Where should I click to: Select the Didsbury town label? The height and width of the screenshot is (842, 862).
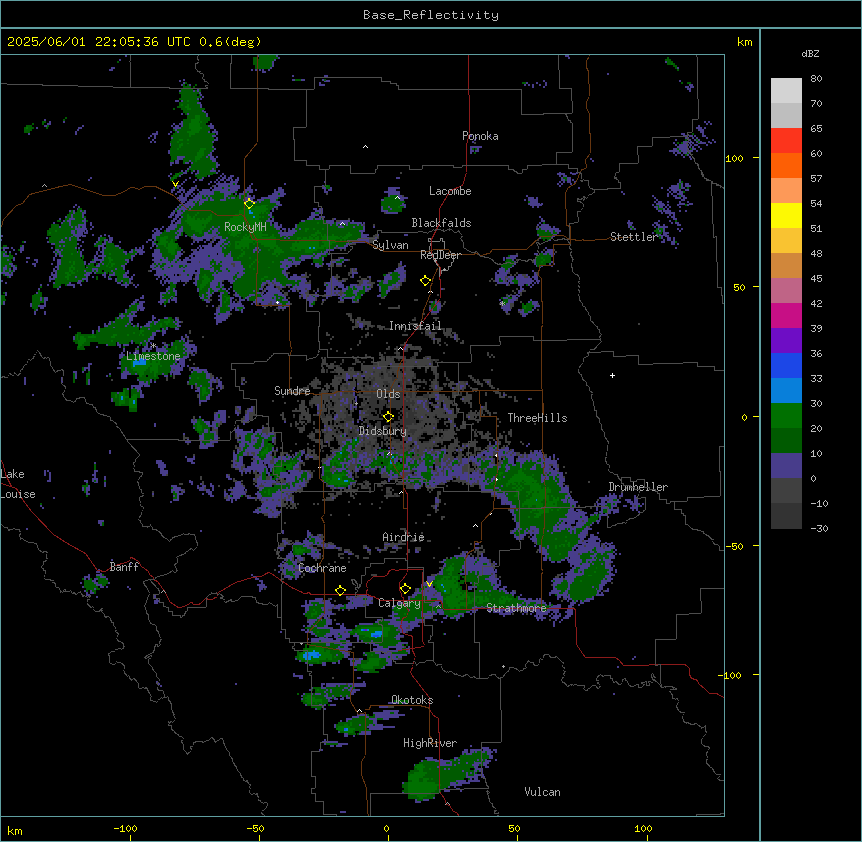(383, 431)
